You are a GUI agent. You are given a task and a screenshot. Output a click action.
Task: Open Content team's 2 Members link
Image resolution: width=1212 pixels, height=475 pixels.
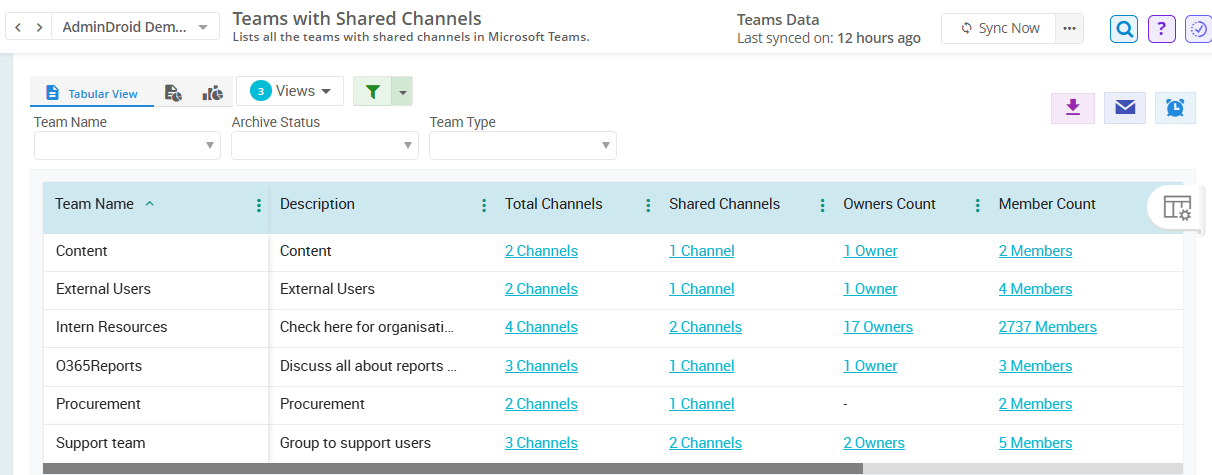(1035, 251)
